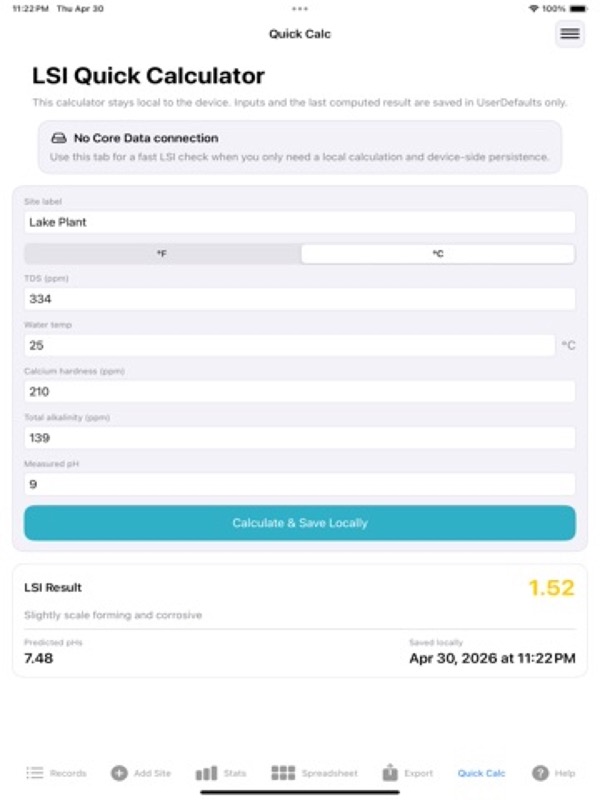Screen dimensions: 600x800
Task: Tap the Records list icon
Action: pos(35,773)
